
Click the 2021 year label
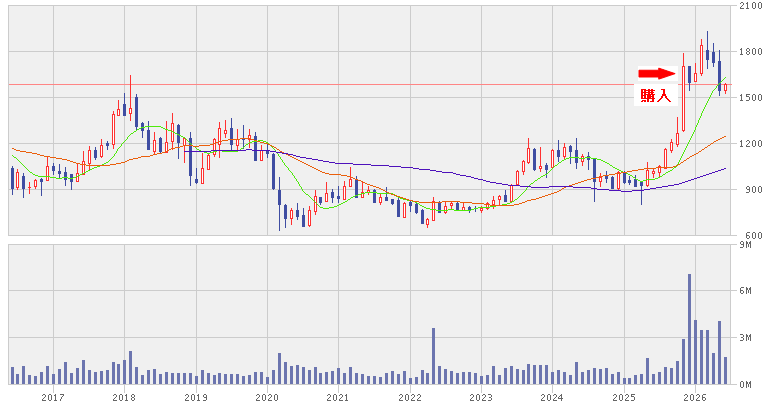[338, 397]
